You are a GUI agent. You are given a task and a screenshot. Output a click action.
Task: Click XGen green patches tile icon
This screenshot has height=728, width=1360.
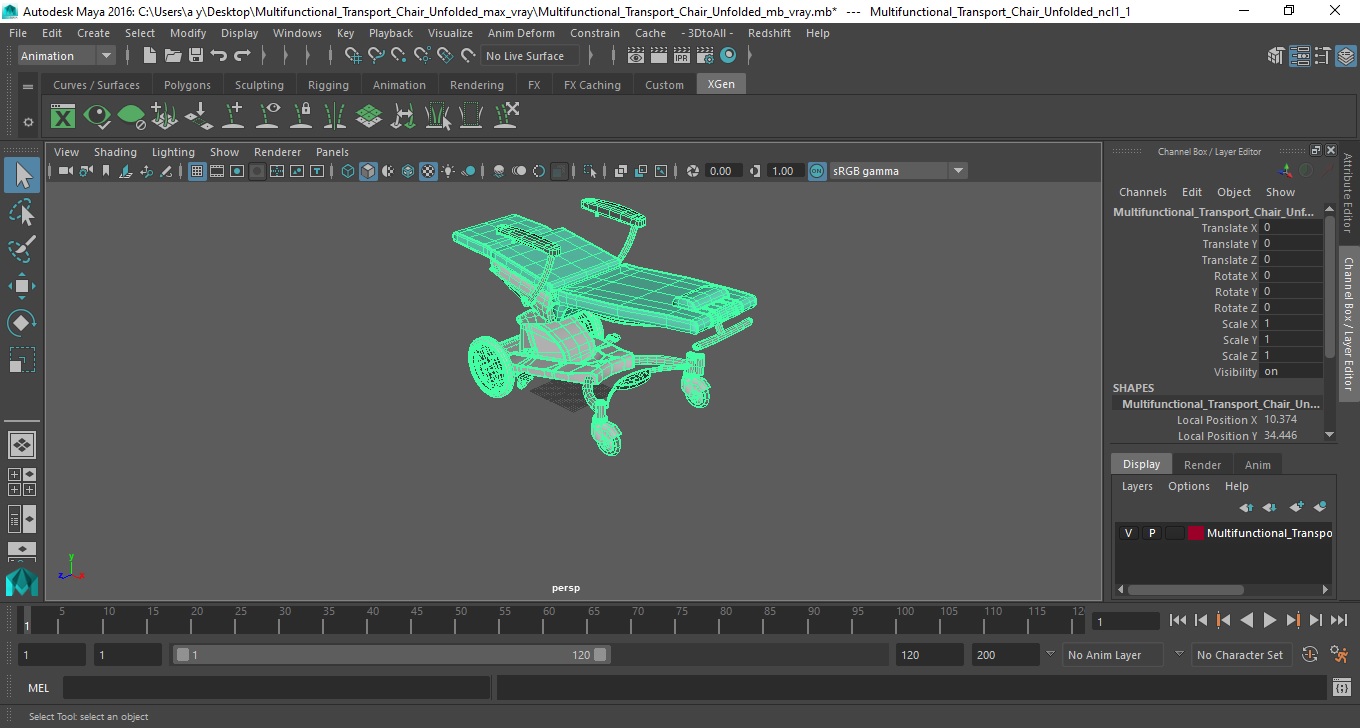point(369,117)
